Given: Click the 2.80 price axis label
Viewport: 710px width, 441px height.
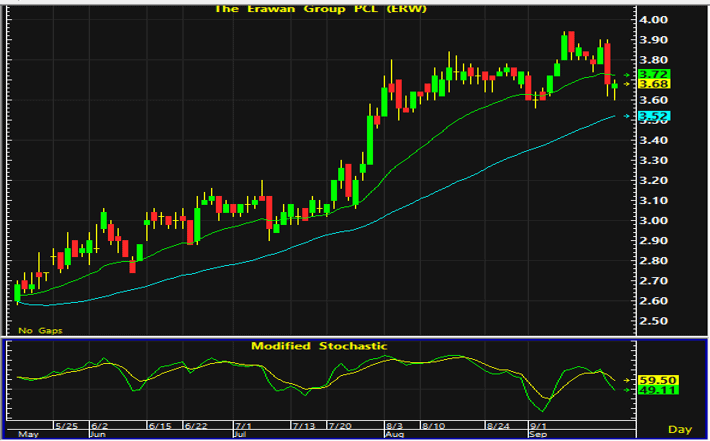Looking at the screenshot, I should pyautogui.click(x=654, y=261).
